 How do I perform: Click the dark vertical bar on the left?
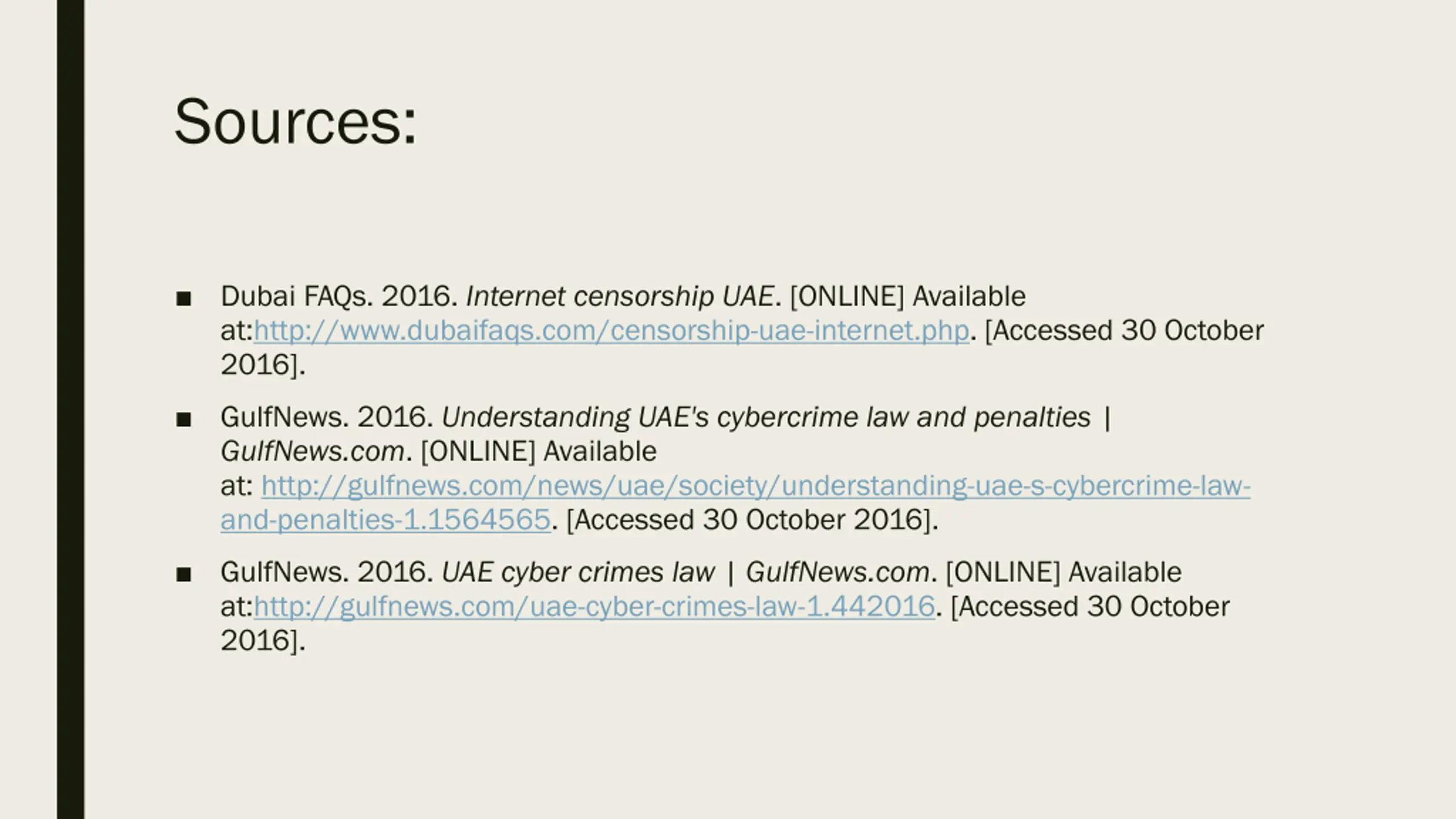(71, 409)
